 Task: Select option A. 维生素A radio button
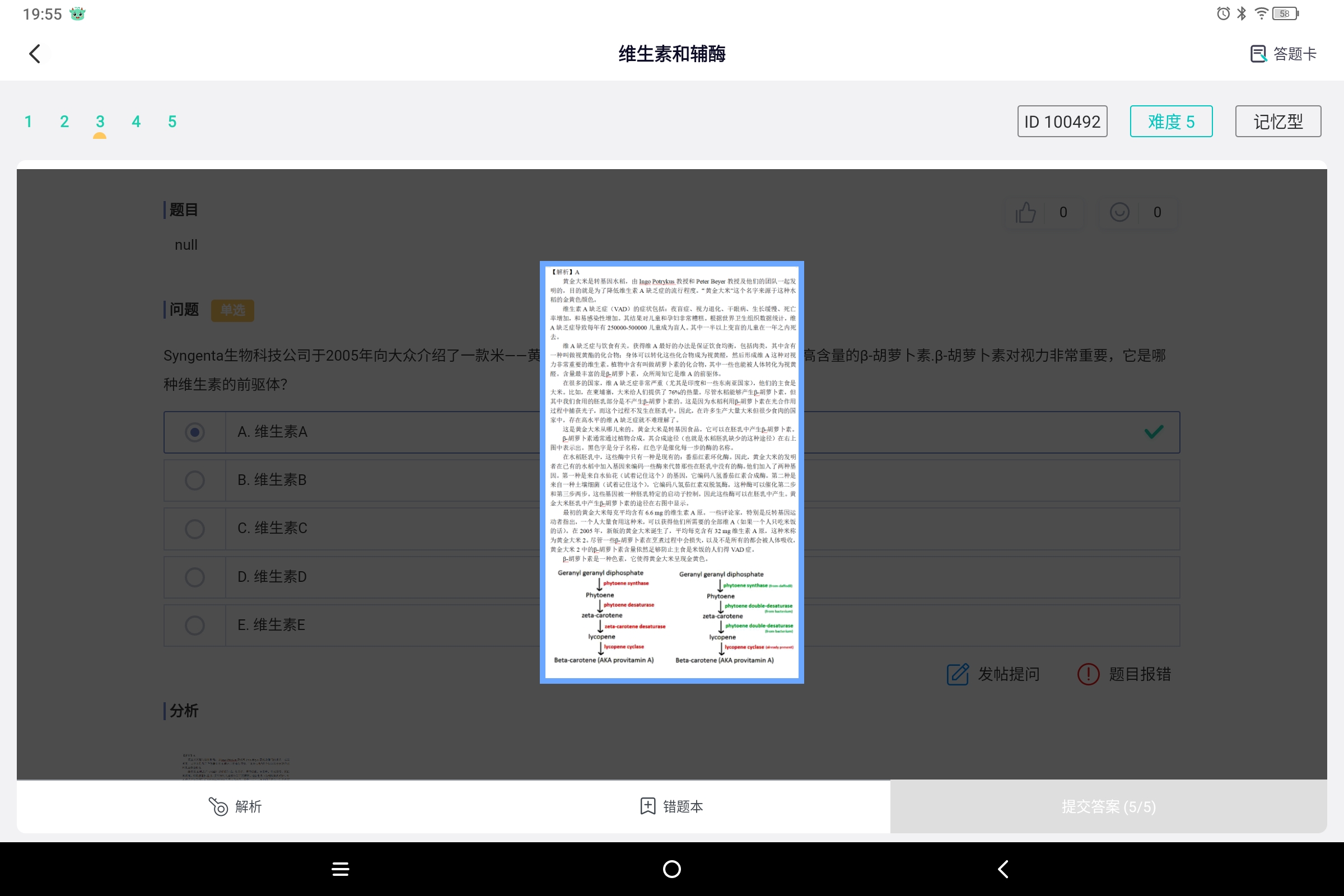click(x=195, y=432)
